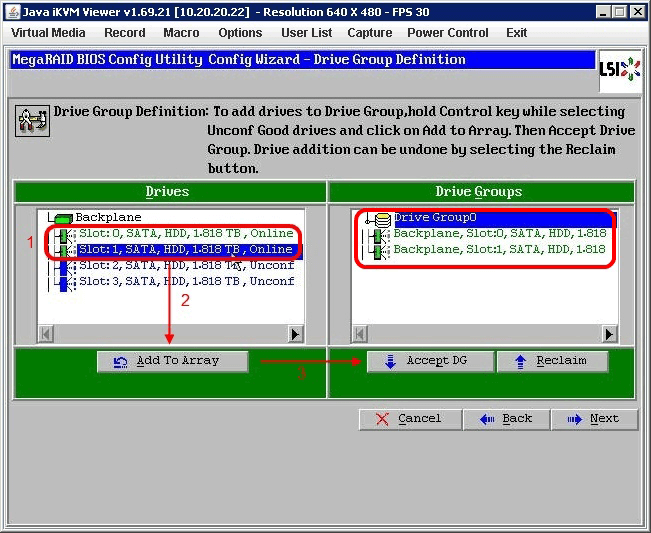Select Slot 2 Unconf drive entry
651x533 pixels.
point(185,265)
